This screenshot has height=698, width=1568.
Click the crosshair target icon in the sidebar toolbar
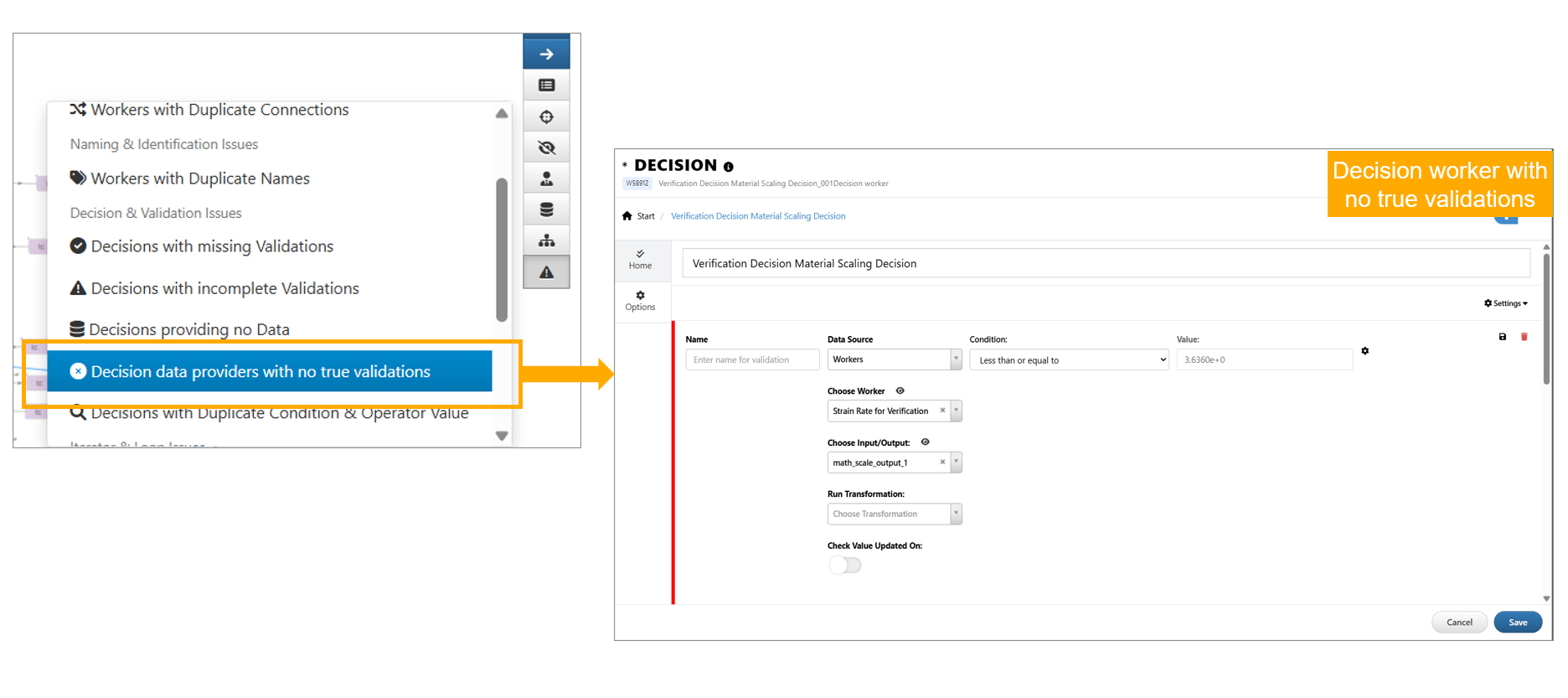coord(546,116)
